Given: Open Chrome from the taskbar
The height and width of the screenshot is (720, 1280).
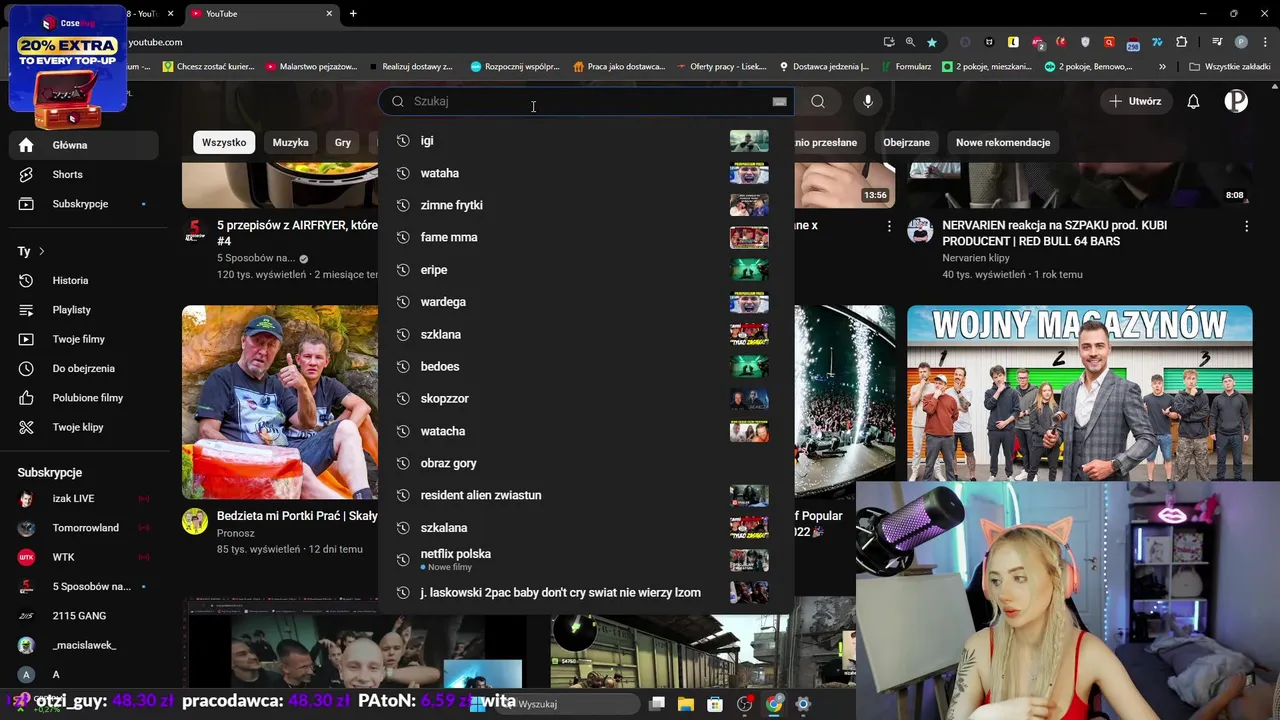Looking at the screenshot, I should [774, 704].
